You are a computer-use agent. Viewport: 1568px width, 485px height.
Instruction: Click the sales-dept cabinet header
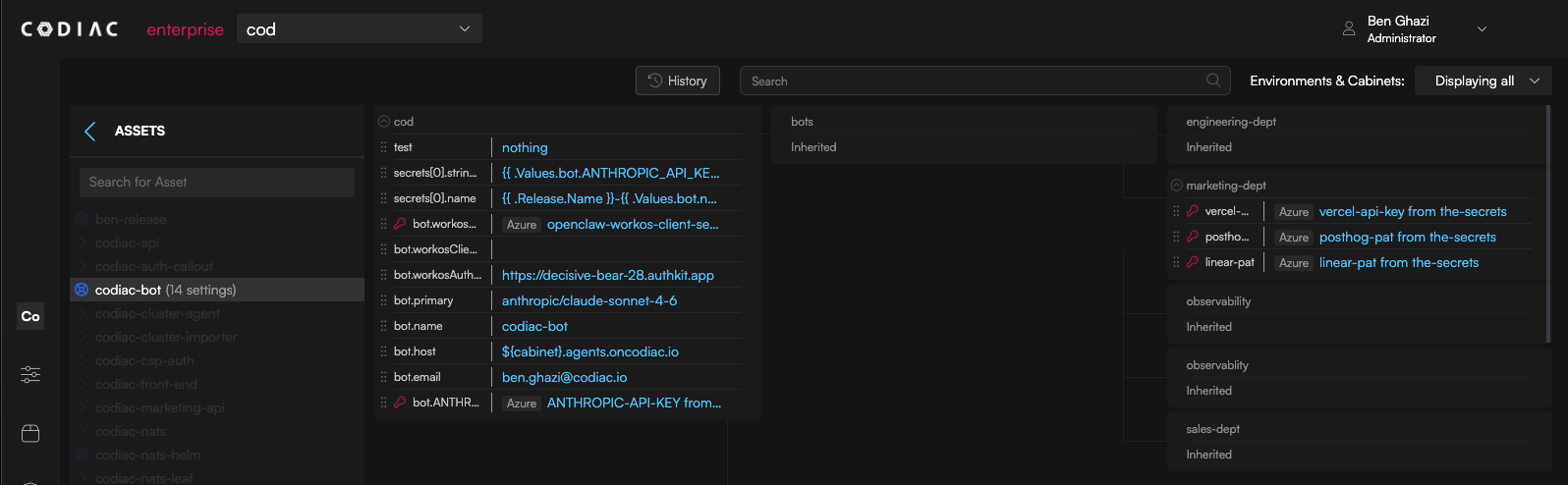pos(1213,429)
